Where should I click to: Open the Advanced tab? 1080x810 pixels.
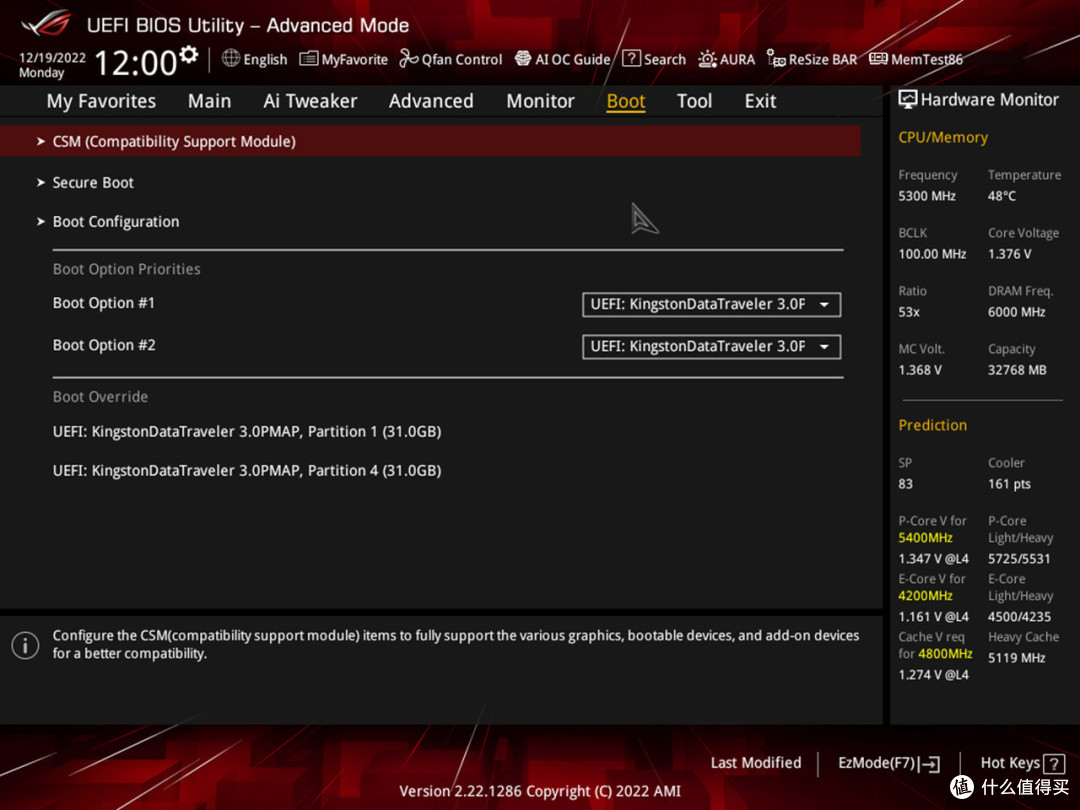(431, 101)
